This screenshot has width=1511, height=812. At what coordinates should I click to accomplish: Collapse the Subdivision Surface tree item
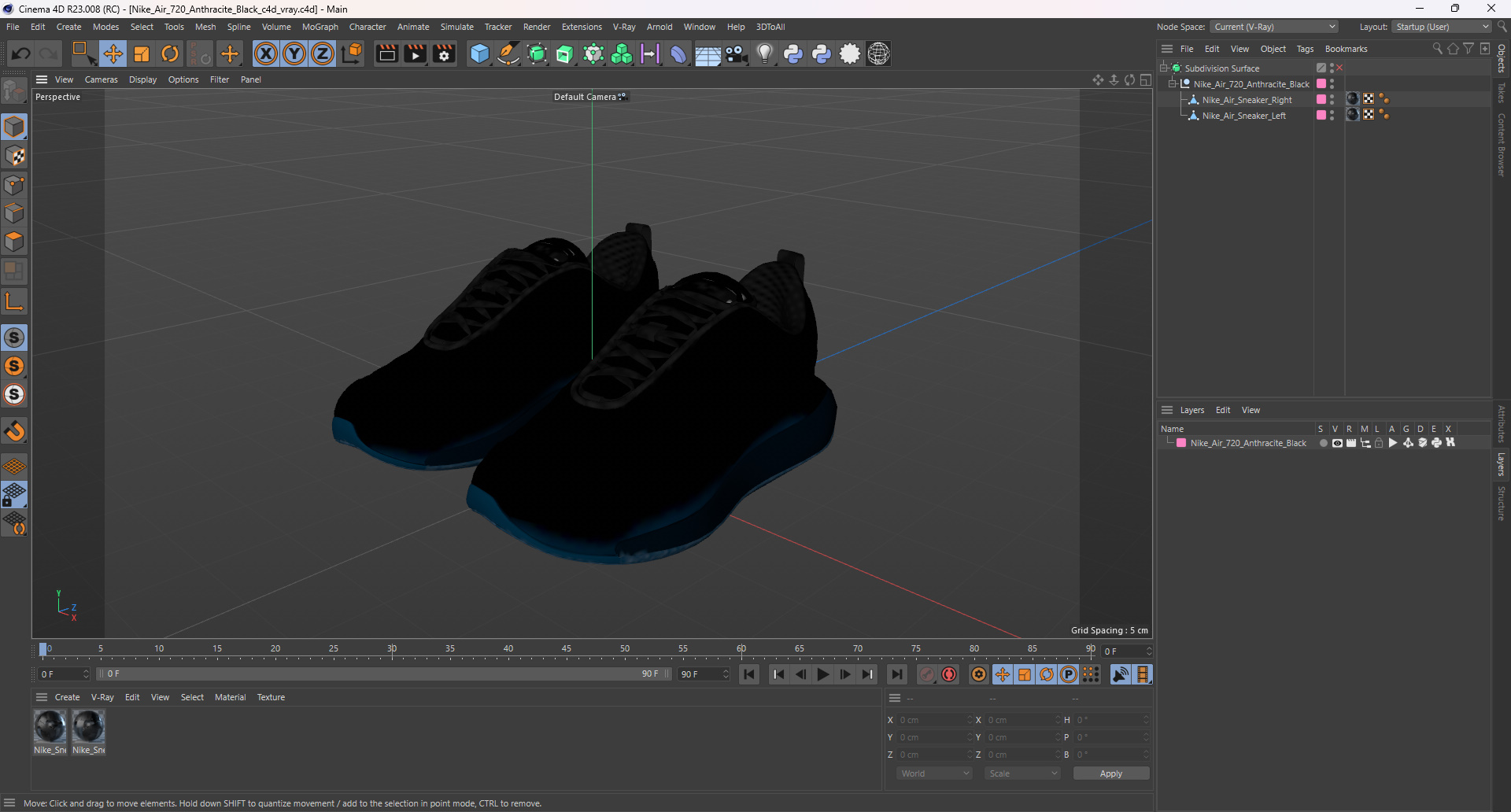tap(1163, 68)
